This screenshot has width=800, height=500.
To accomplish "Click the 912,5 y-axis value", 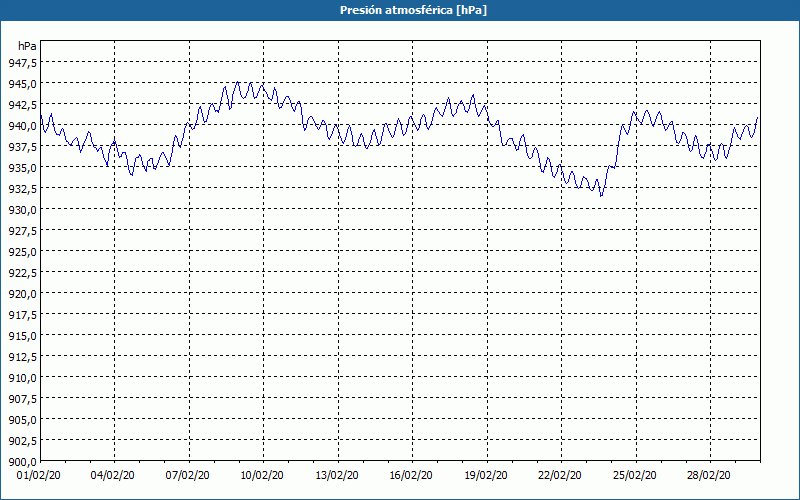I will coord(22,357).
